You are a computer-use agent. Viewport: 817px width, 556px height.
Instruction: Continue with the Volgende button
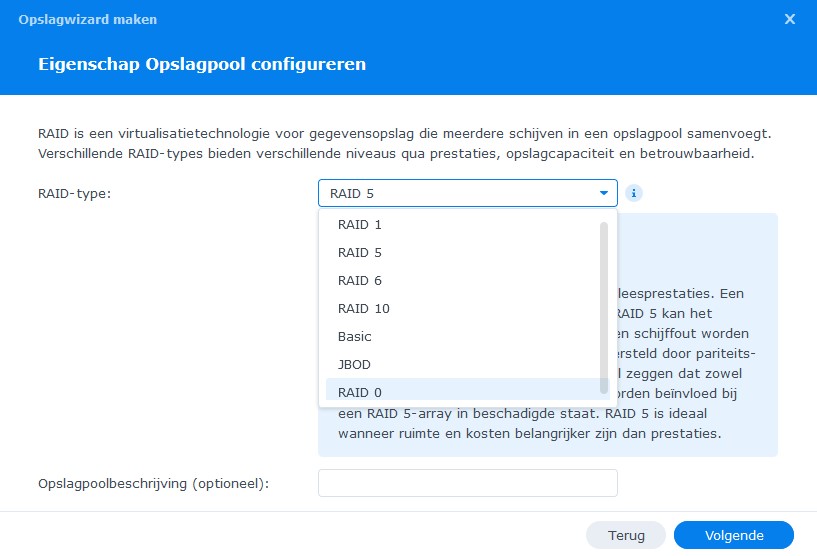click(734, 535)
